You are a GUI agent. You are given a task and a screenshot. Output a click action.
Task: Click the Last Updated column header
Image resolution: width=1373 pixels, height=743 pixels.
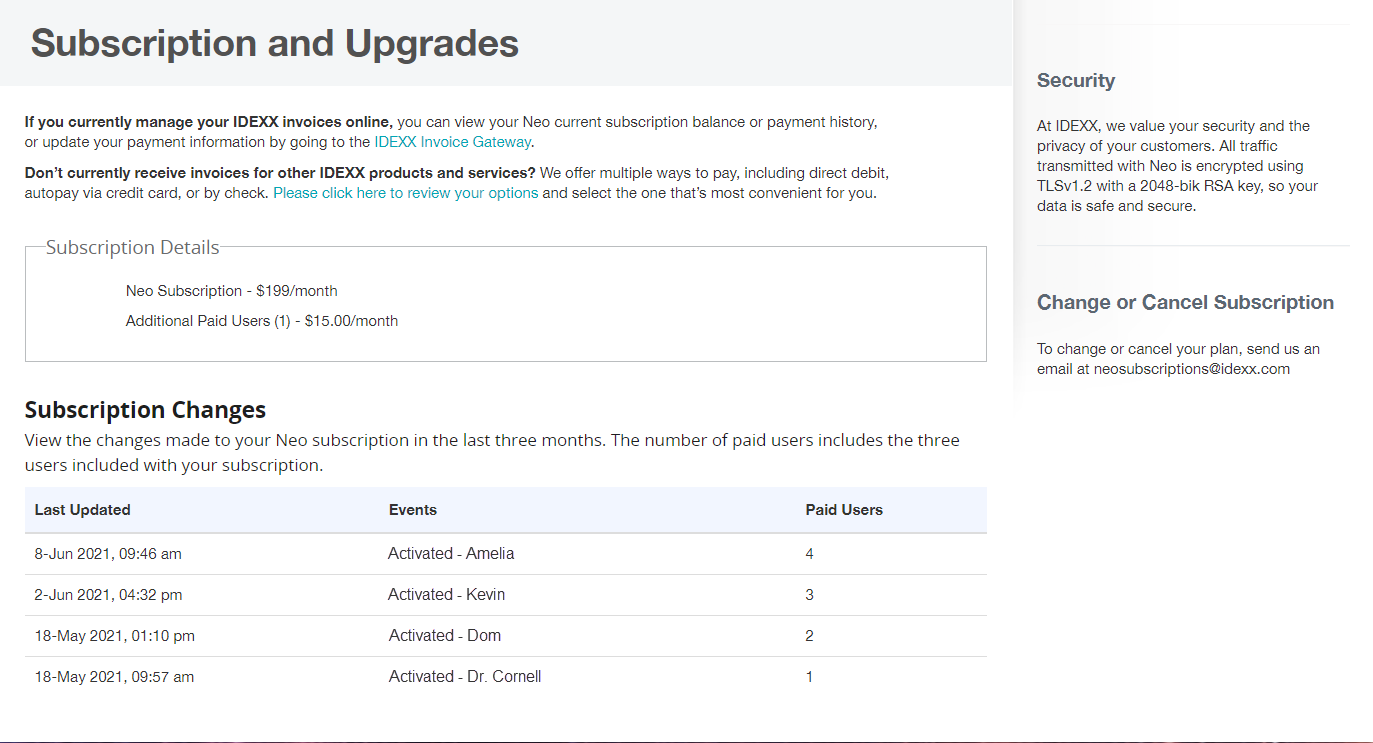[83, 510]
